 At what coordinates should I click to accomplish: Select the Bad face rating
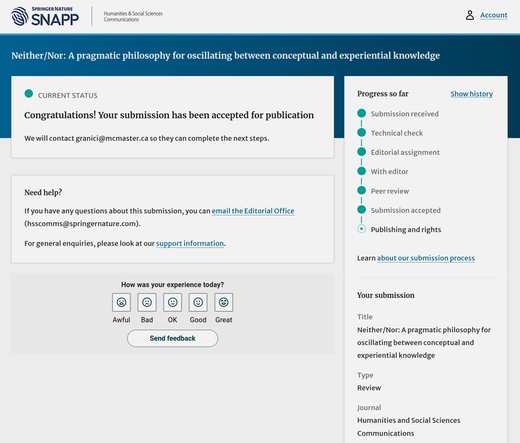pos(147,302)
